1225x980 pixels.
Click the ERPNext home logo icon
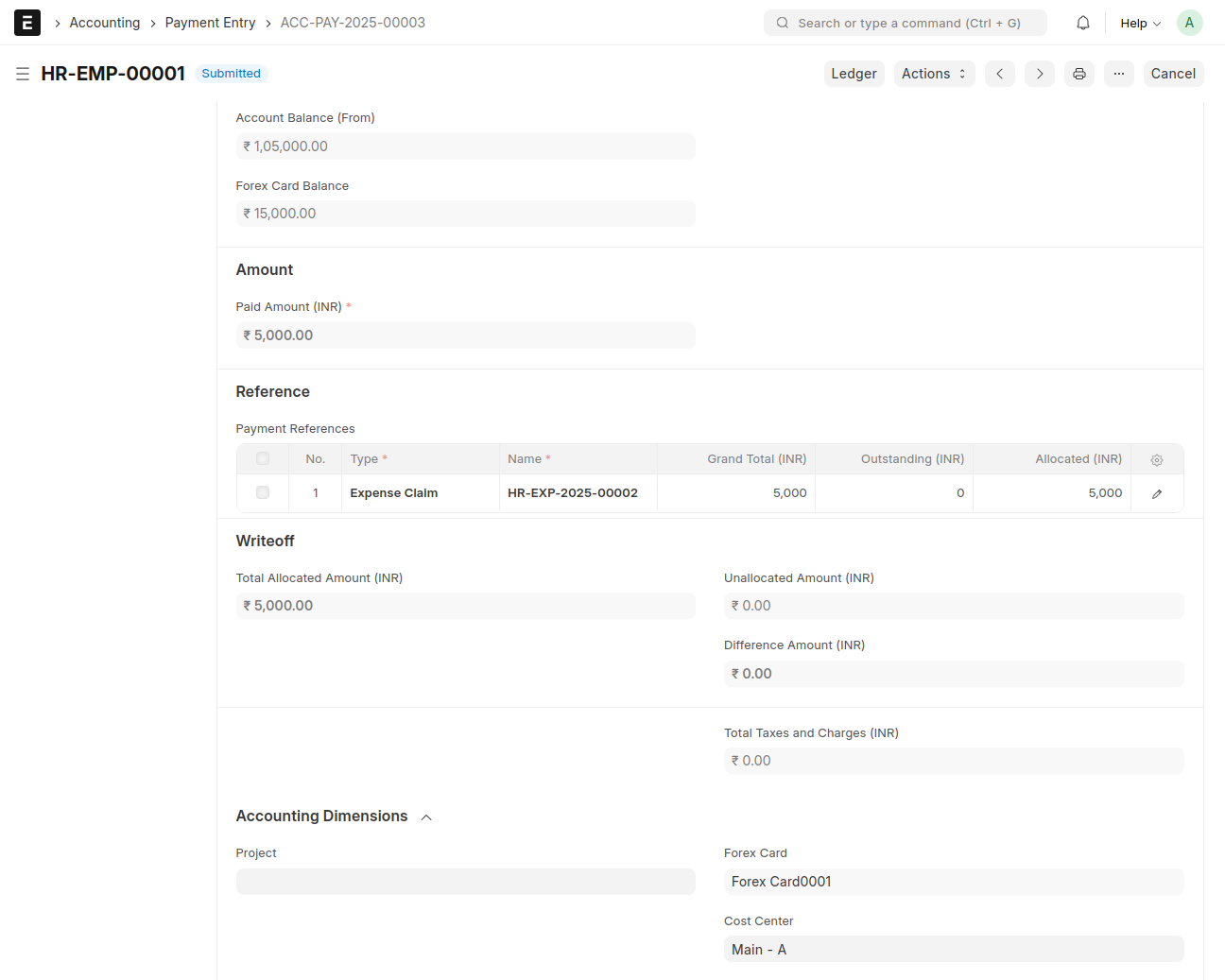point(27,23)
